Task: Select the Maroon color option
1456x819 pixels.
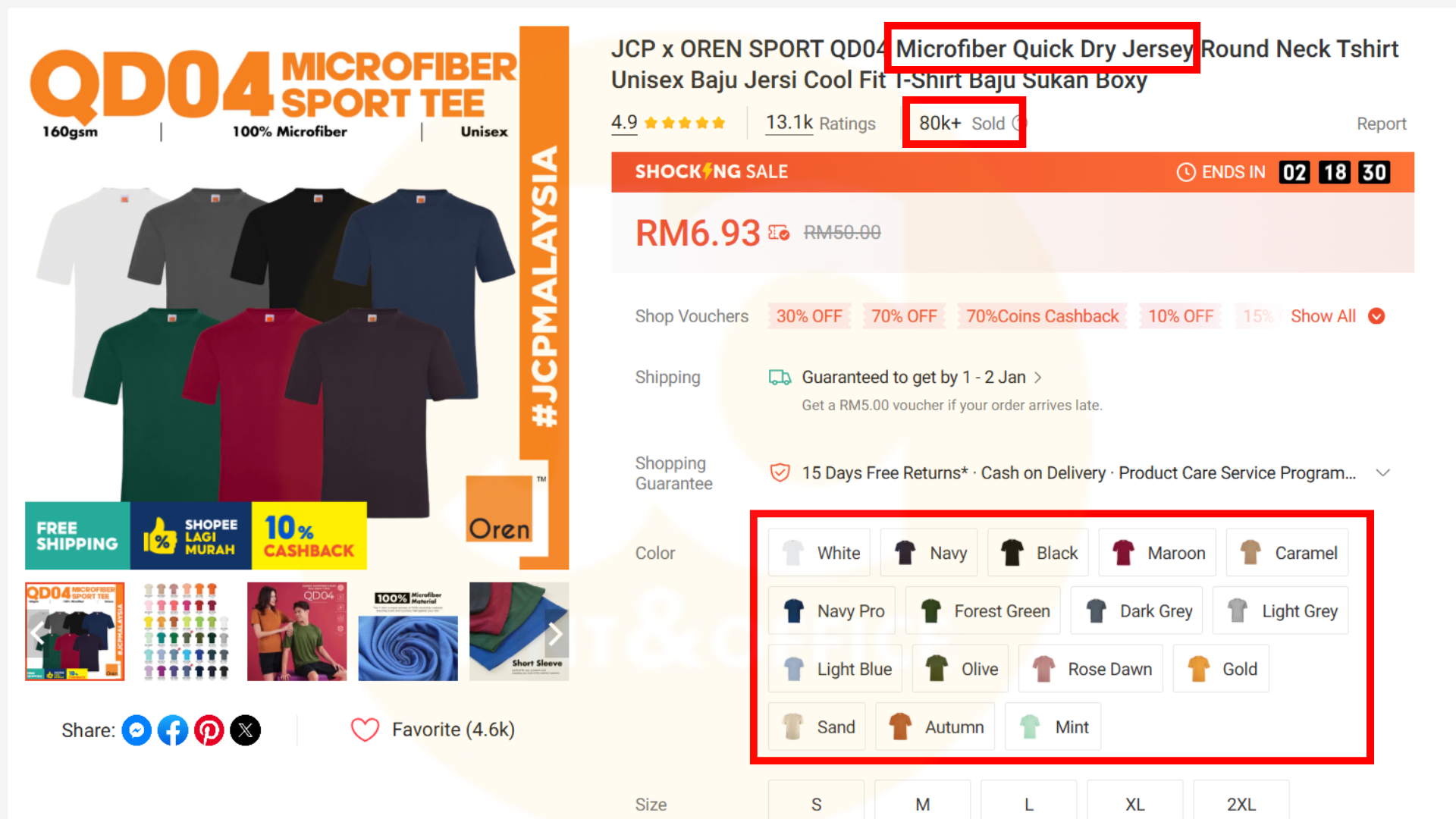Action: pos(1157,553)
